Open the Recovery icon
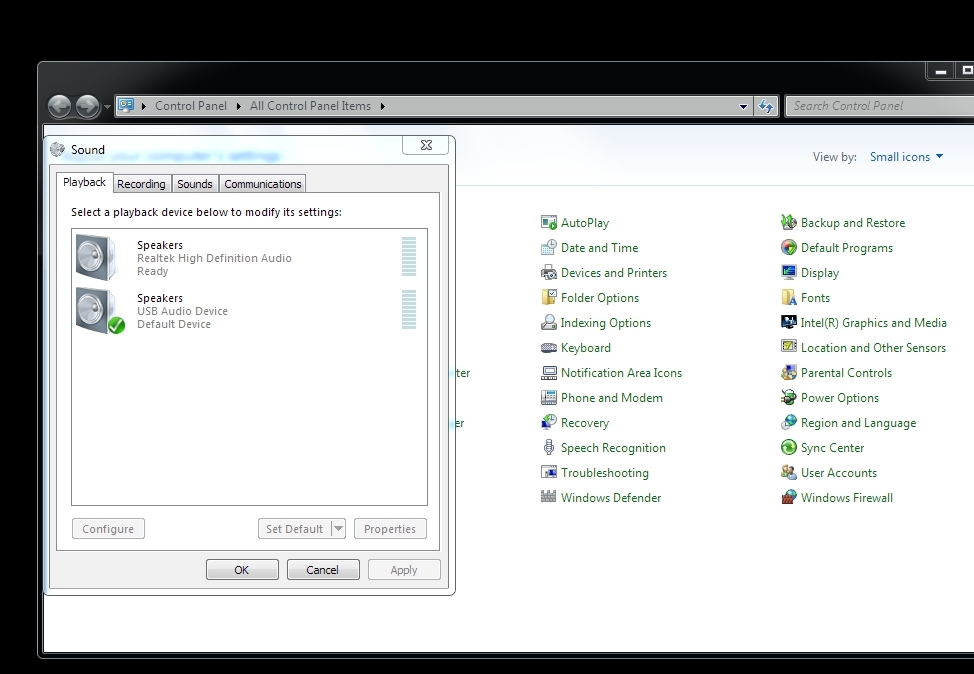This screenshot has width=974, height=674. pos(548,422)
